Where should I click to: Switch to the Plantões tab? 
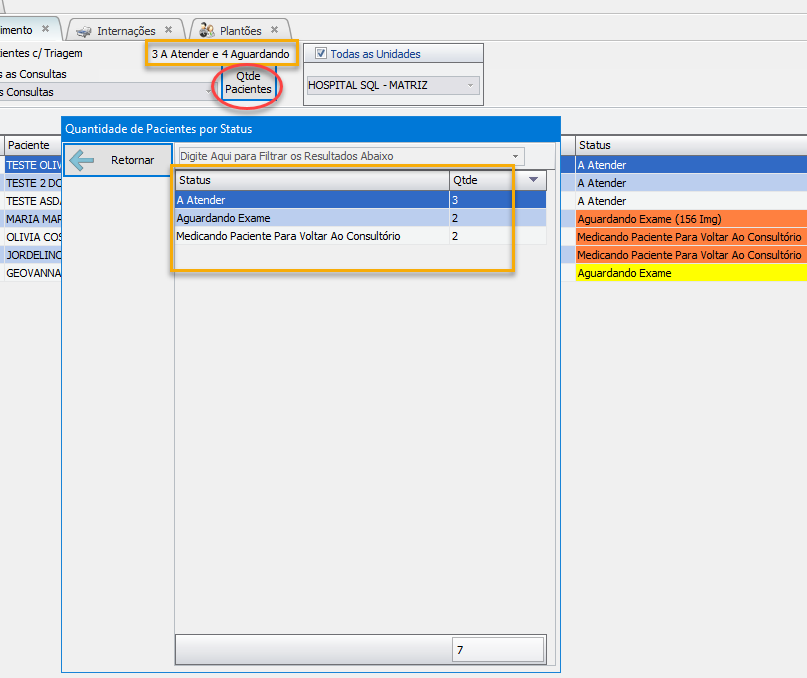[x=240, y=31]
